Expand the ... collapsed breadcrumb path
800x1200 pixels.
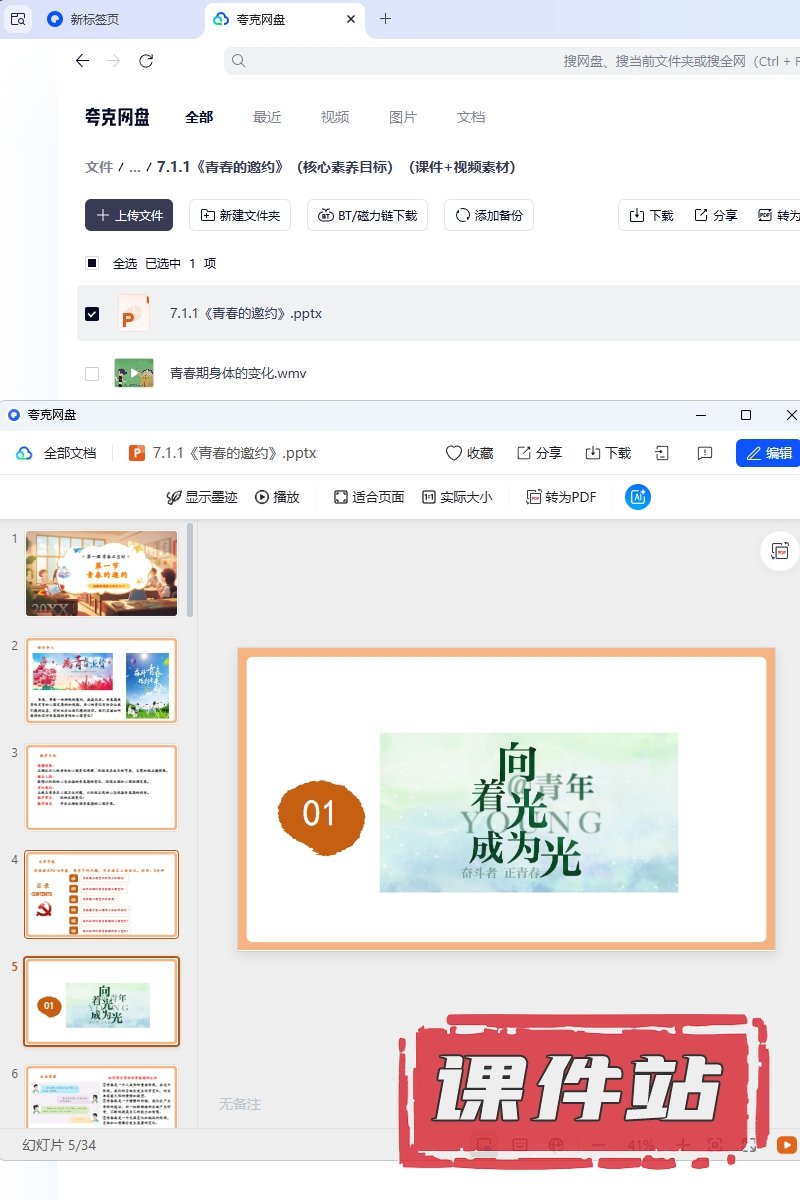pyautogui.click(x=135, y=168)
